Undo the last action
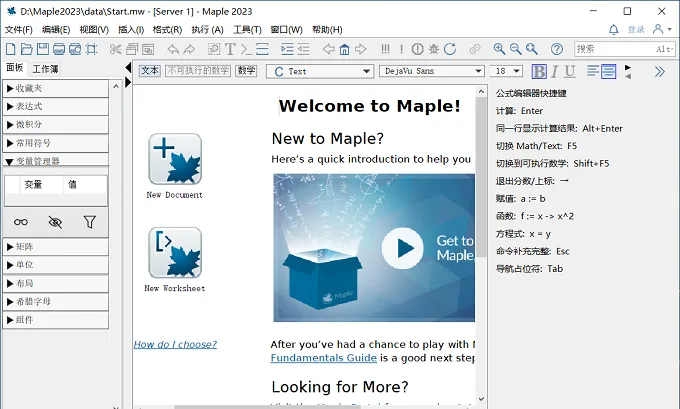680x409 pixels. click(x=173, y=49)
